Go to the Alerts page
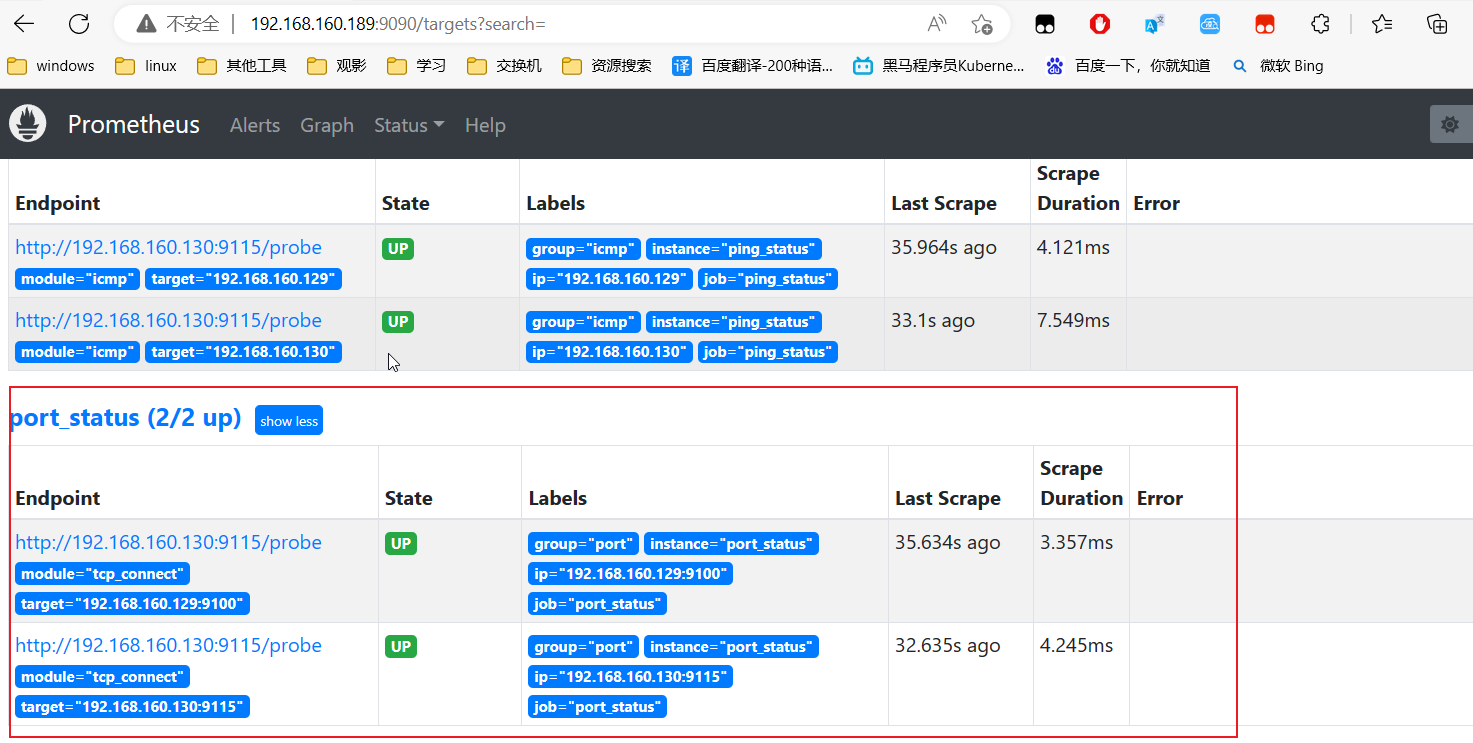Image resolution: width=1473 pixels, height=743 pixels. point(255,125)
